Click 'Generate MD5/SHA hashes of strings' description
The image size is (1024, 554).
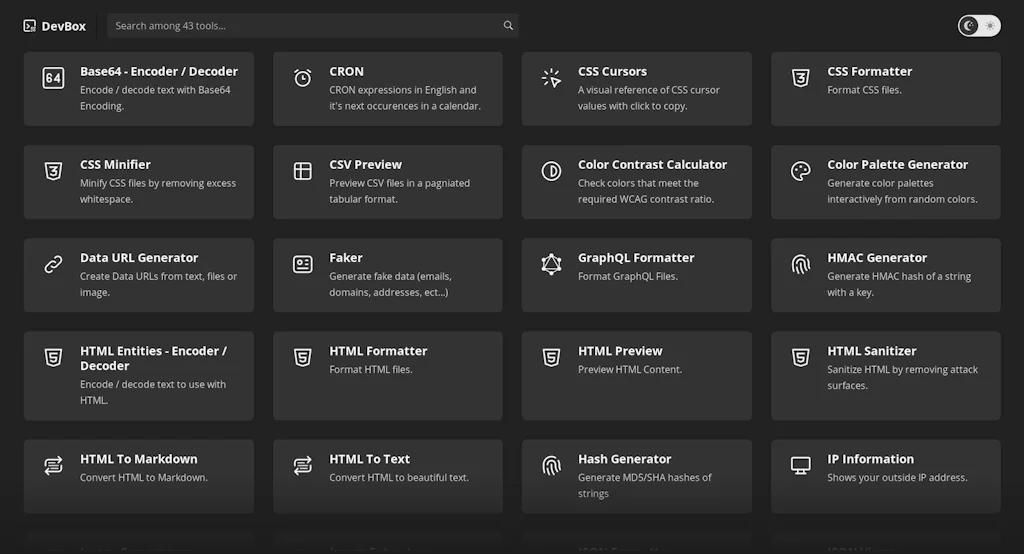pyautogui.click(x=645, y=485)
